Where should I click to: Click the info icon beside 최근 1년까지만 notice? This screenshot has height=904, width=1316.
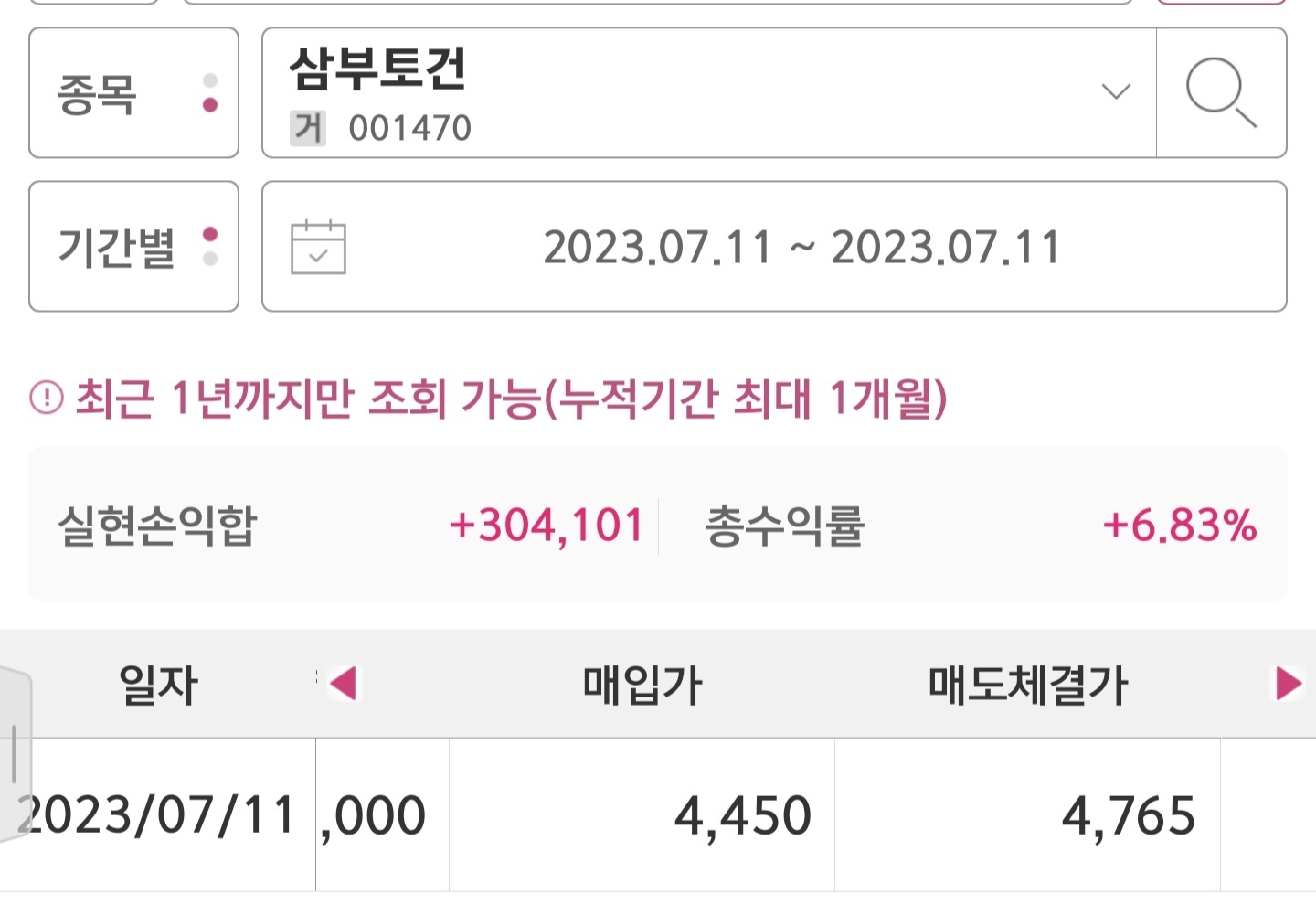pyautogui.click(x=47, y=399)
